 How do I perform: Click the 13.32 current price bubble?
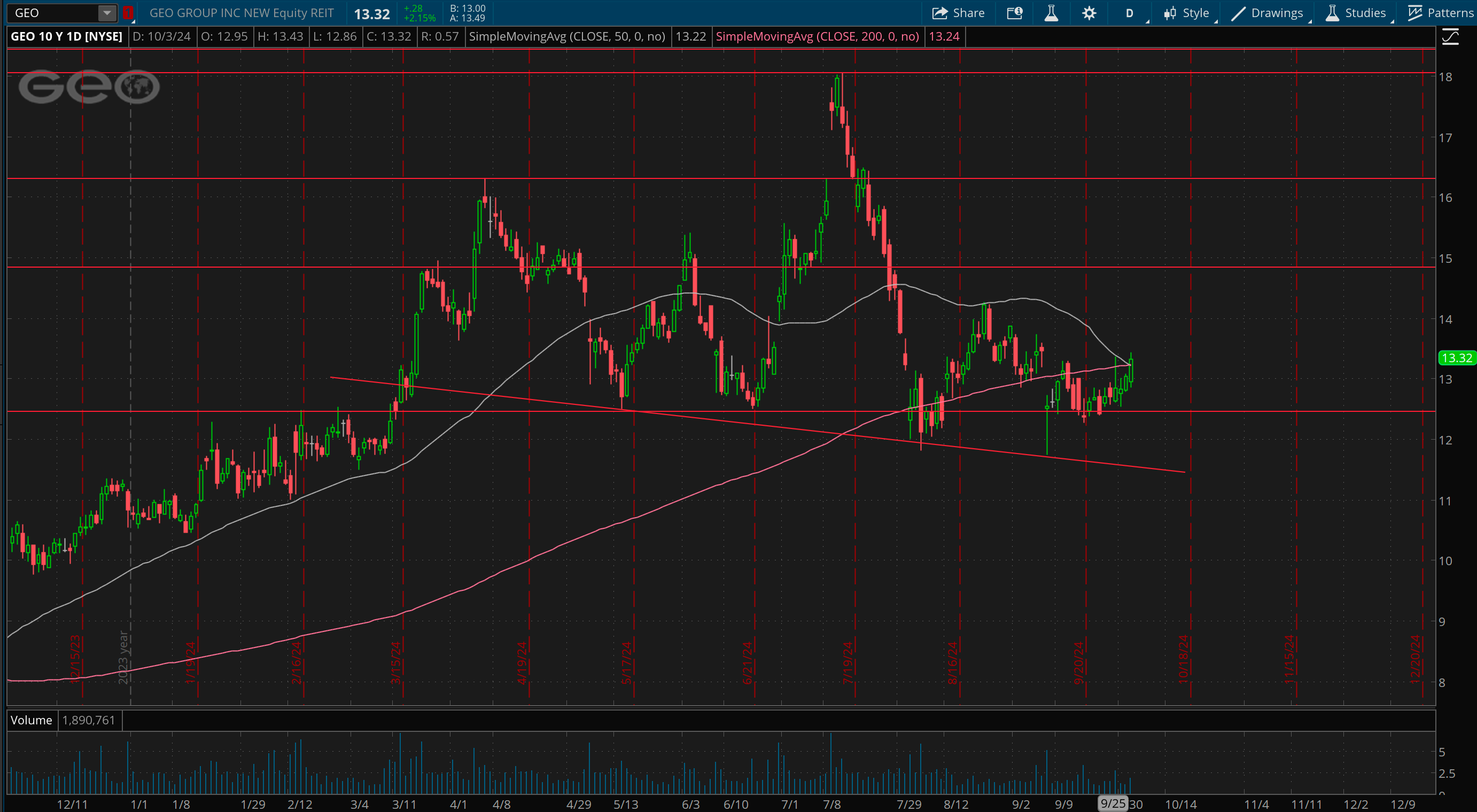(x=1457, y=358)
